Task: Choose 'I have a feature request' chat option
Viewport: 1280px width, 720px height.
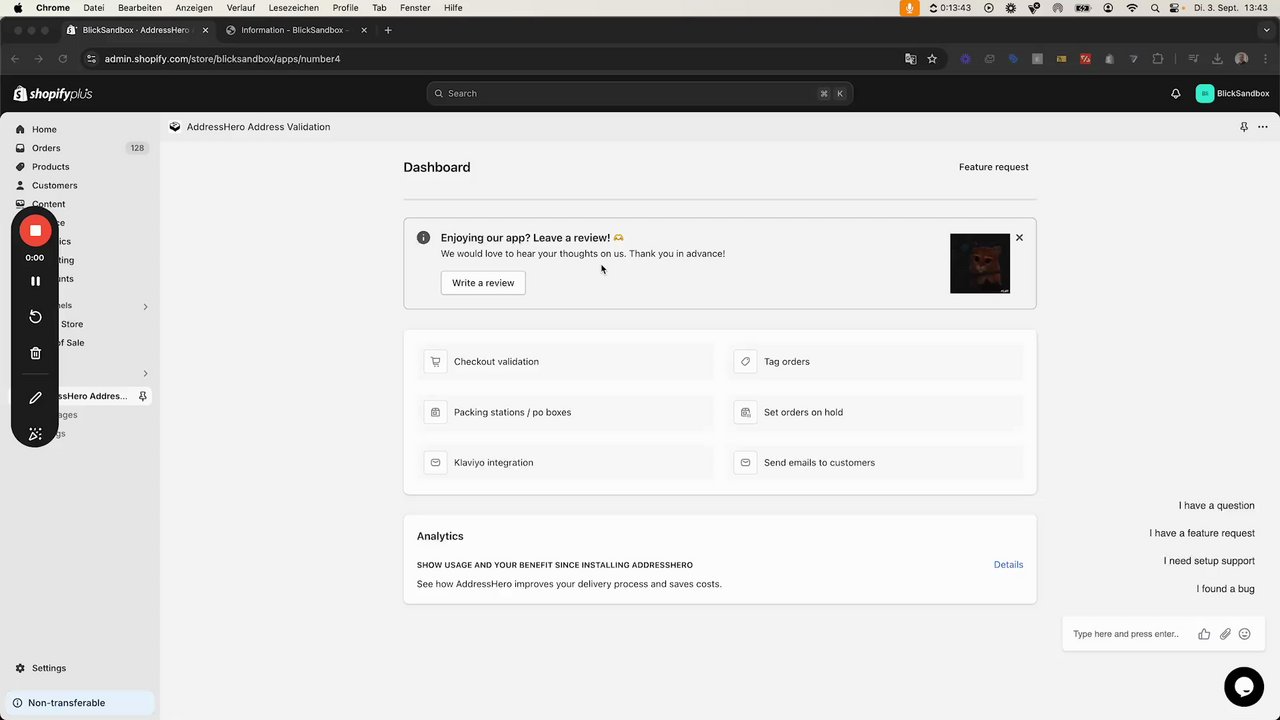Action: 1202,534
